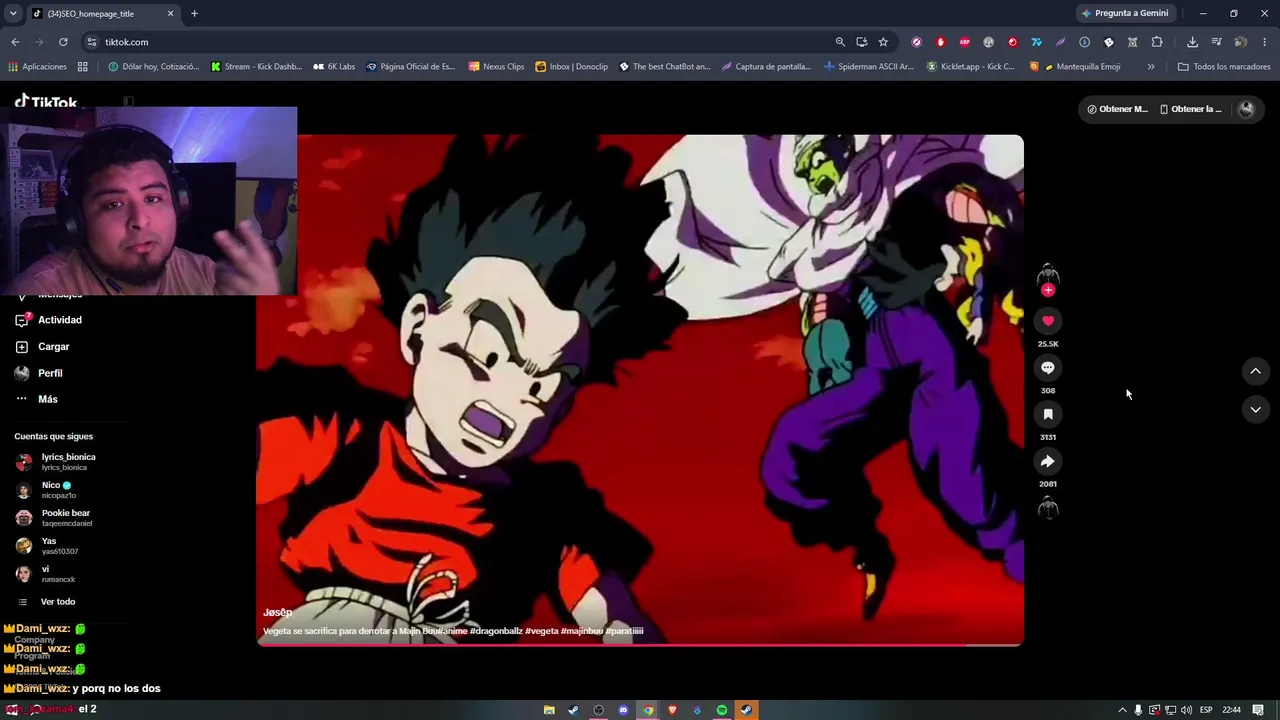Go to Perfil in the sidebar
The image size is (1280, 720).
pyautogui.click(x=39, y=373)
